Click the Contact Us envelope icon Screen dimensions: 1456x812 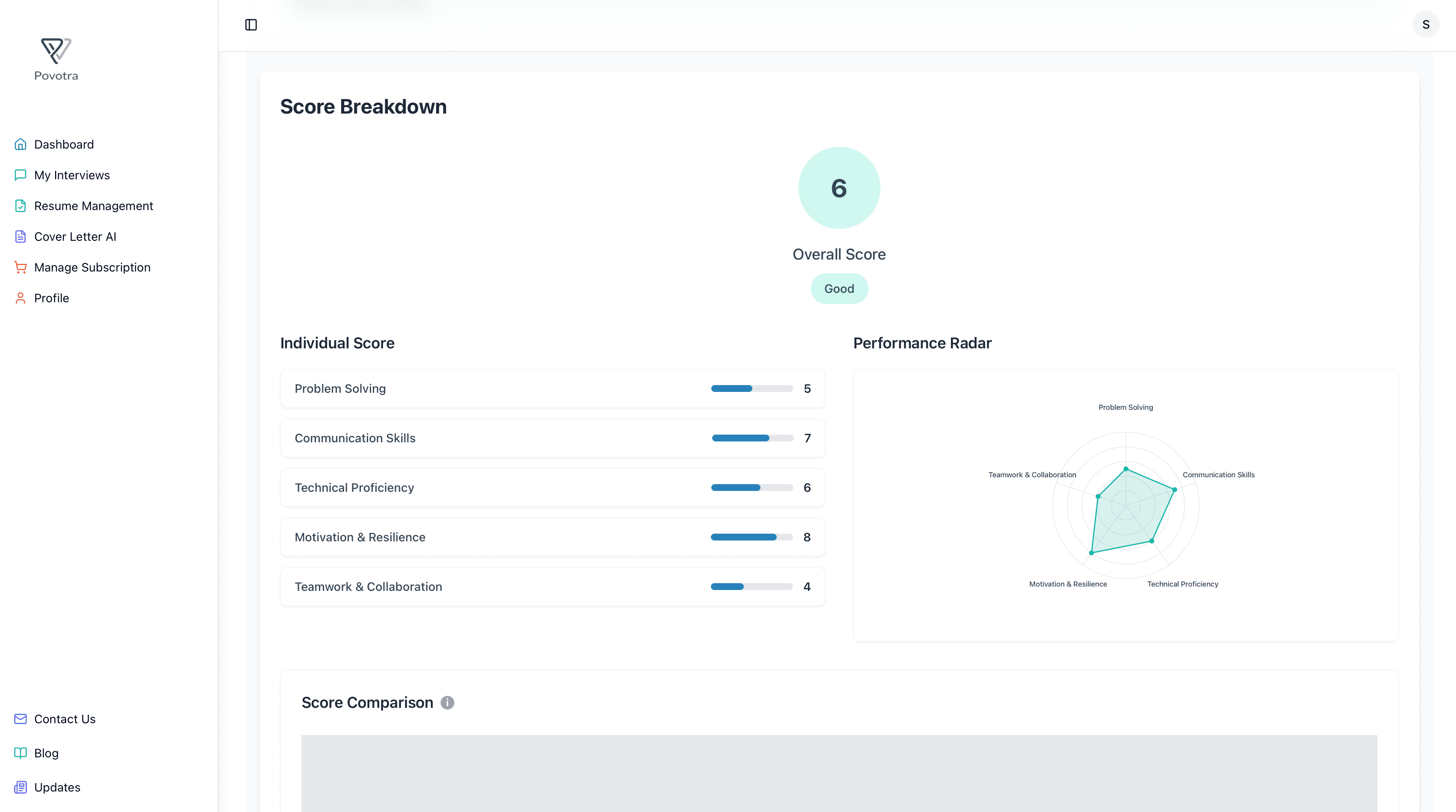[20, 719]
